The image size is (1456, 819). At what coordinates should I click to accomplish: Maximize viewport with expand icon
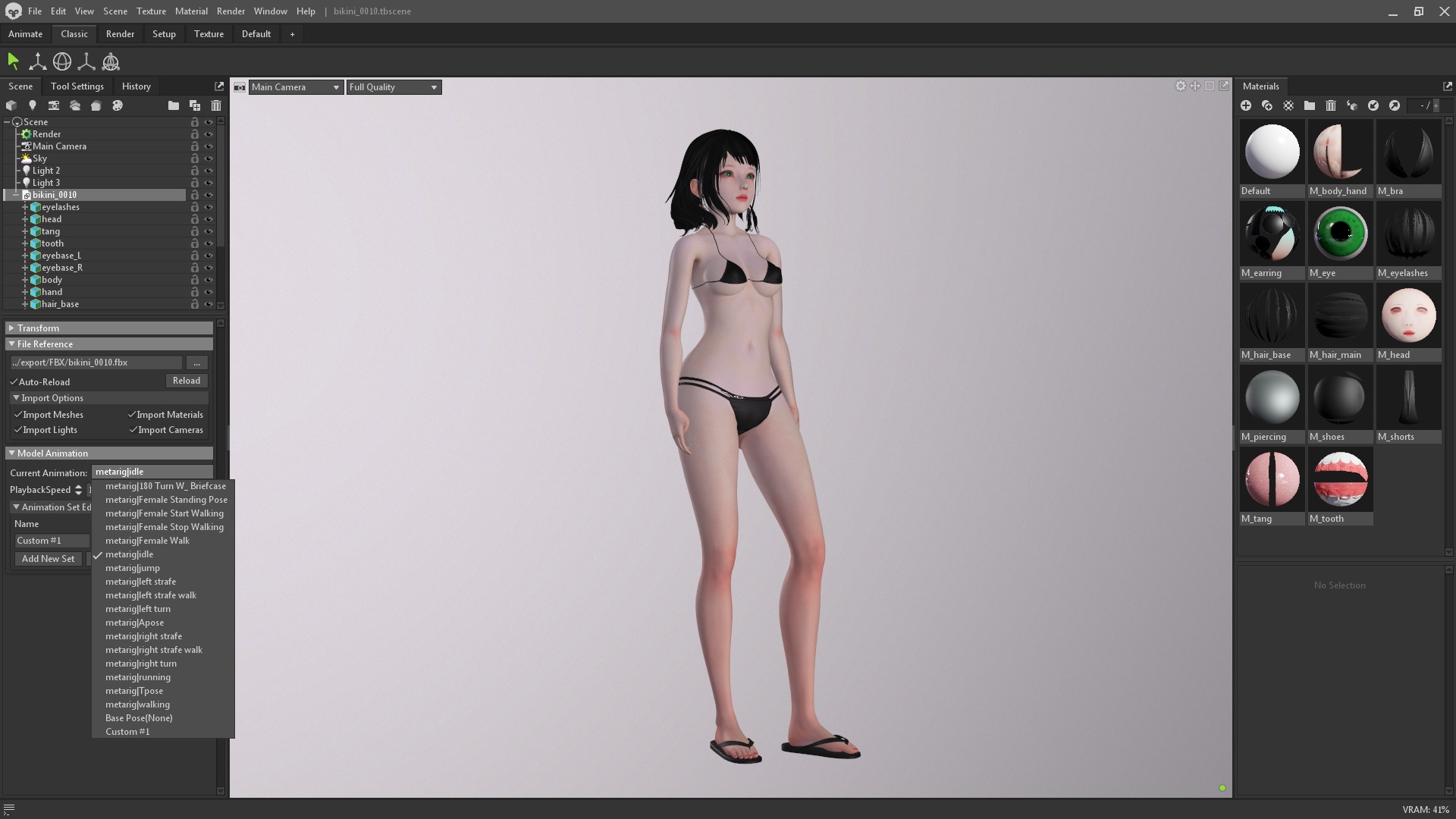pos(1224,86)
